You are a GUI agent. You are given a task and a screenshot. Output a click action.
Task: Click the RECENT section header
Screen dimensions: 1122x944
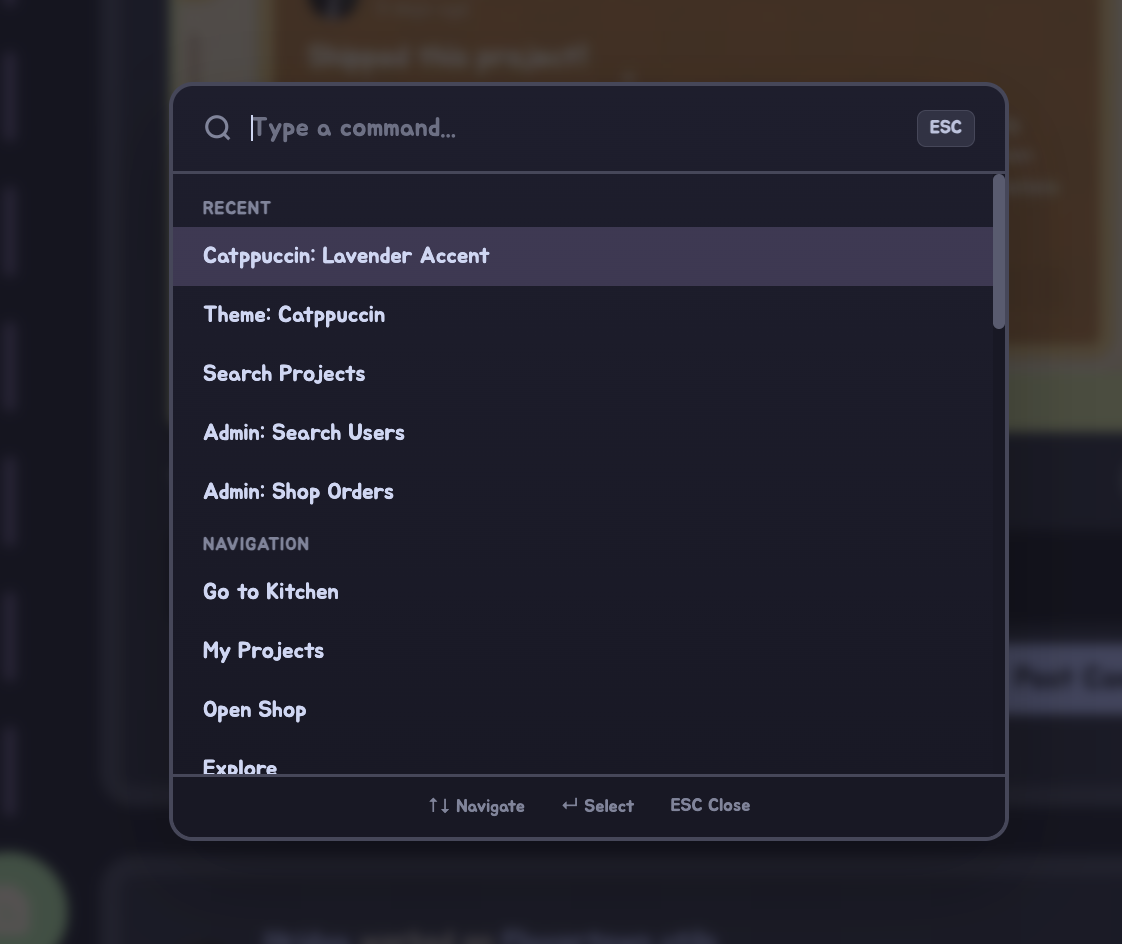click(237, 208)
